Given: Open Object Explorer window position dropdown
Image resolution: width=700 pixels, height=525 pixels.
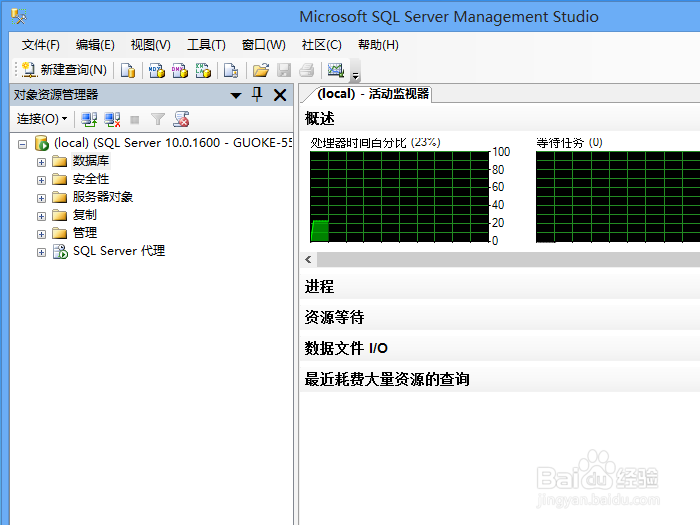Looking at the screenshot, I should (236, 95).
